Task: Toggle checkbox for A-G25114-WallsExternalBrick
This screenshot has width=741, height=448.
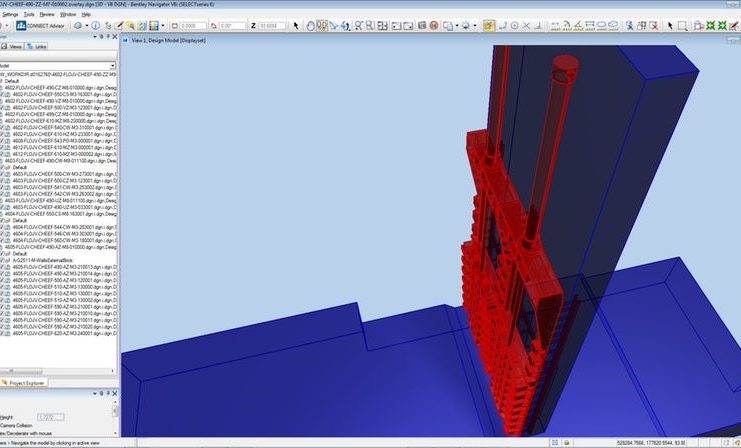Action: click(x=3, y=258)
